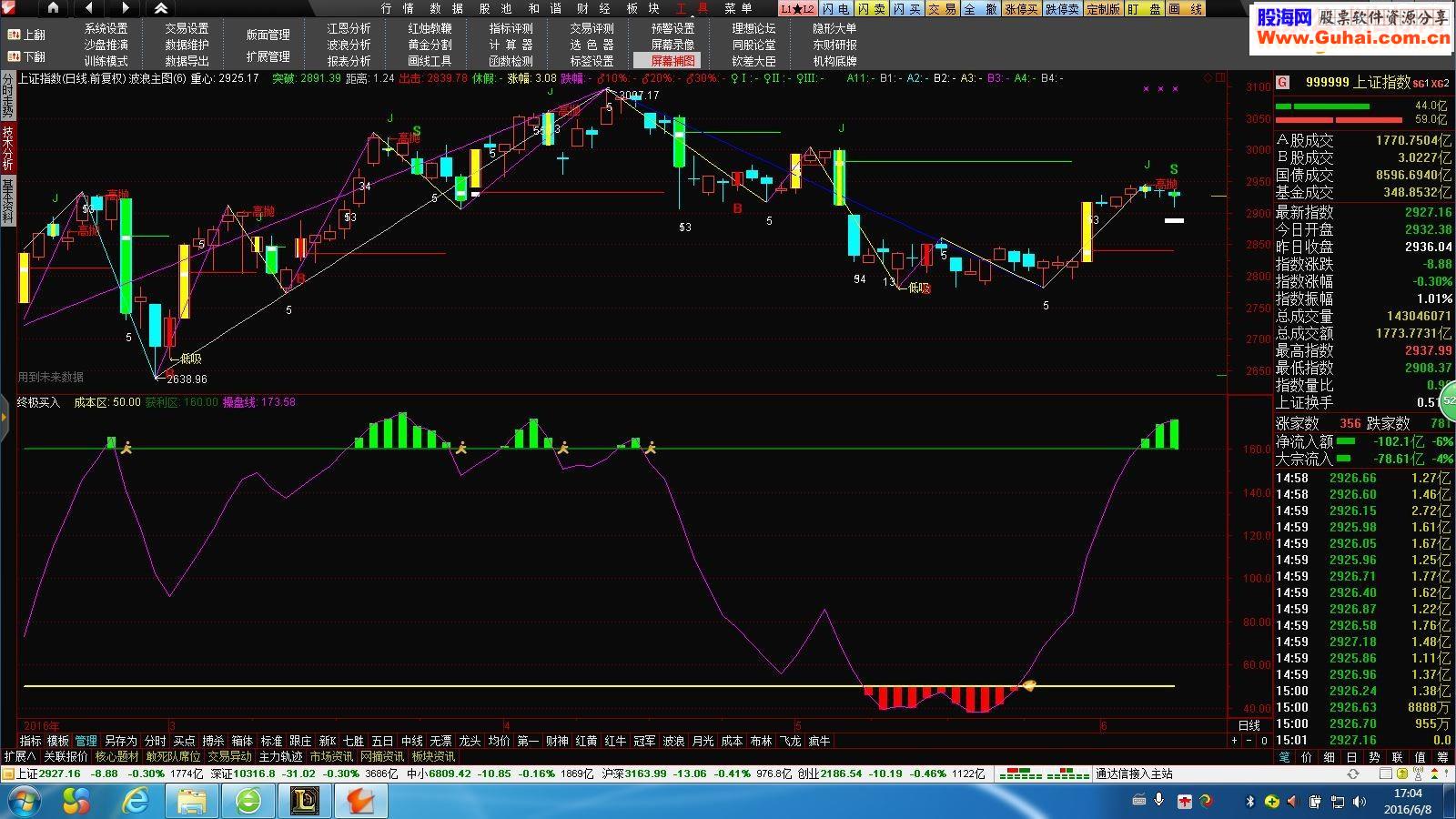
Task: Open the orange bird app taskbar icon
Action: tap(361, 802)
